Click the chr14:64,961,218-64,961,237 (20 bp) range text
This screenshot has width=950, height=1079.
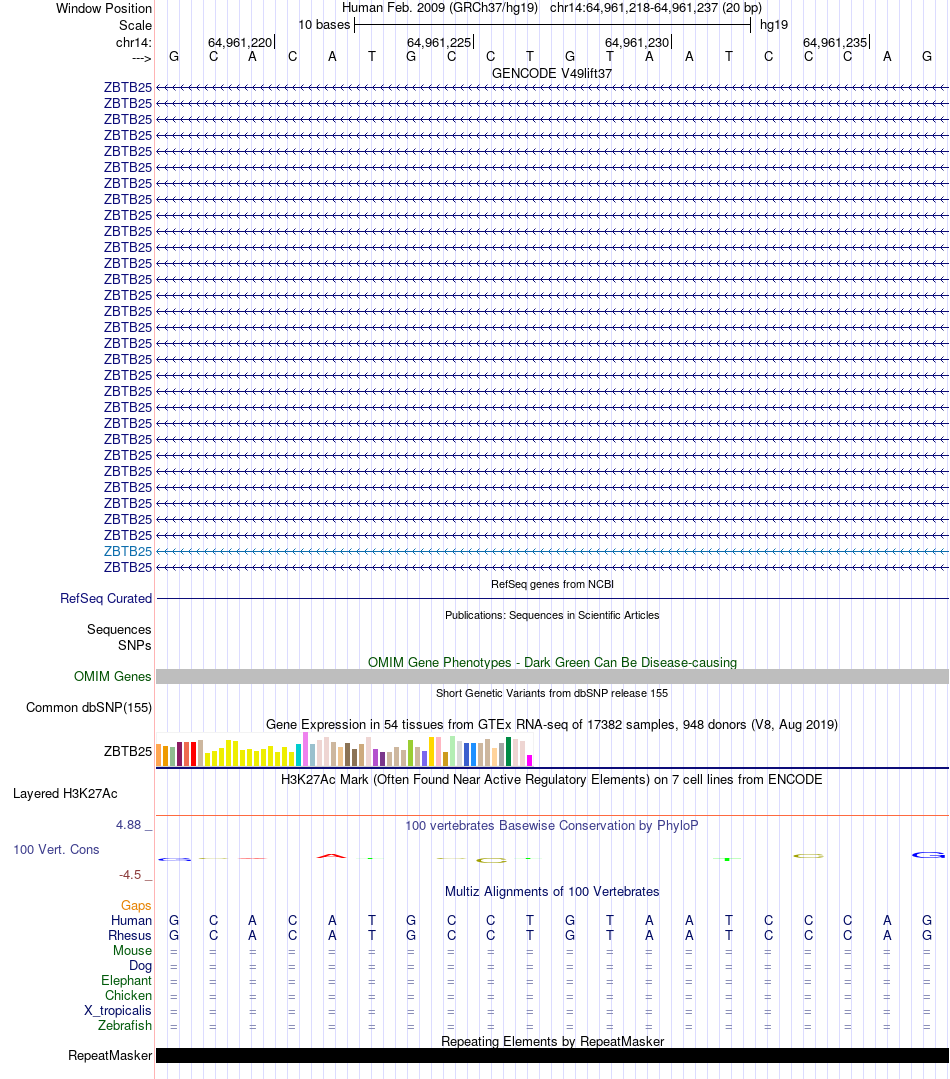pyautogui.click(x=656, y=8)
